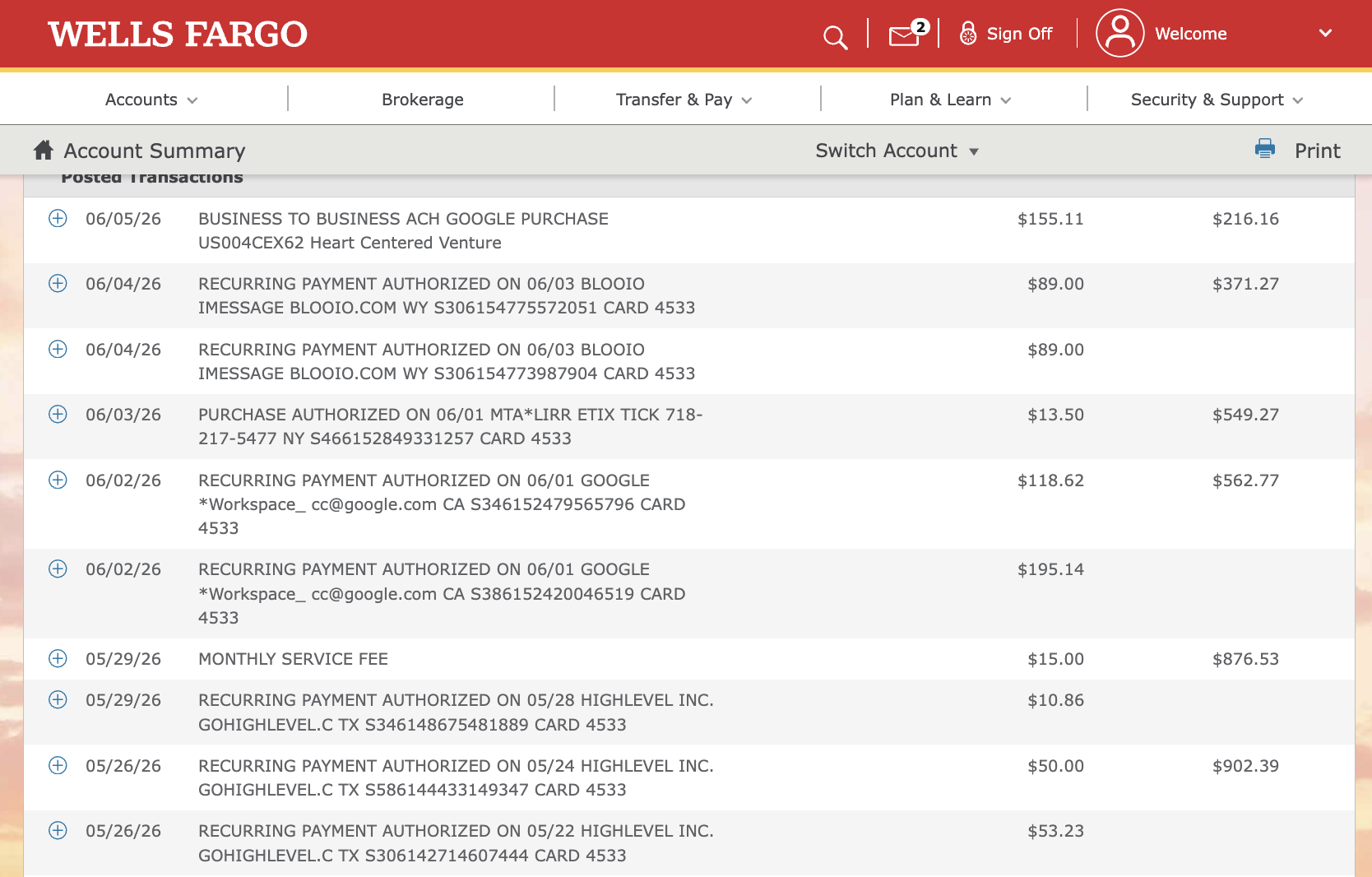Expand the Blooio transaction ending 572051
The height and width of the screenshot is (877, 1372).
tap(58, 283)
